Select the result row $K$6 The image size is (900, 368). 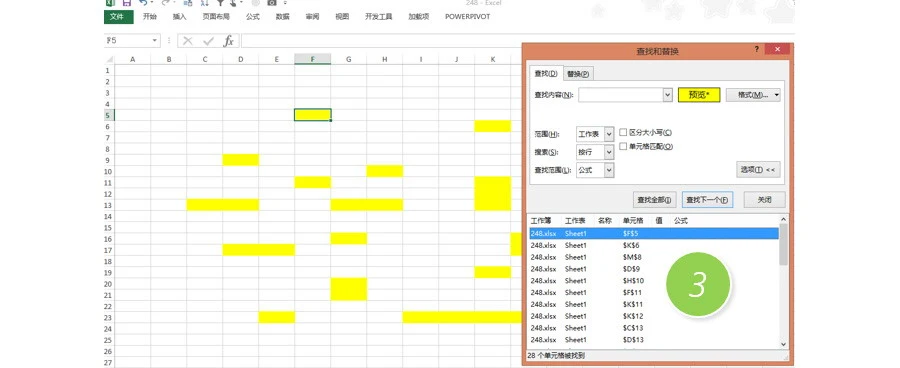[653, 245]
